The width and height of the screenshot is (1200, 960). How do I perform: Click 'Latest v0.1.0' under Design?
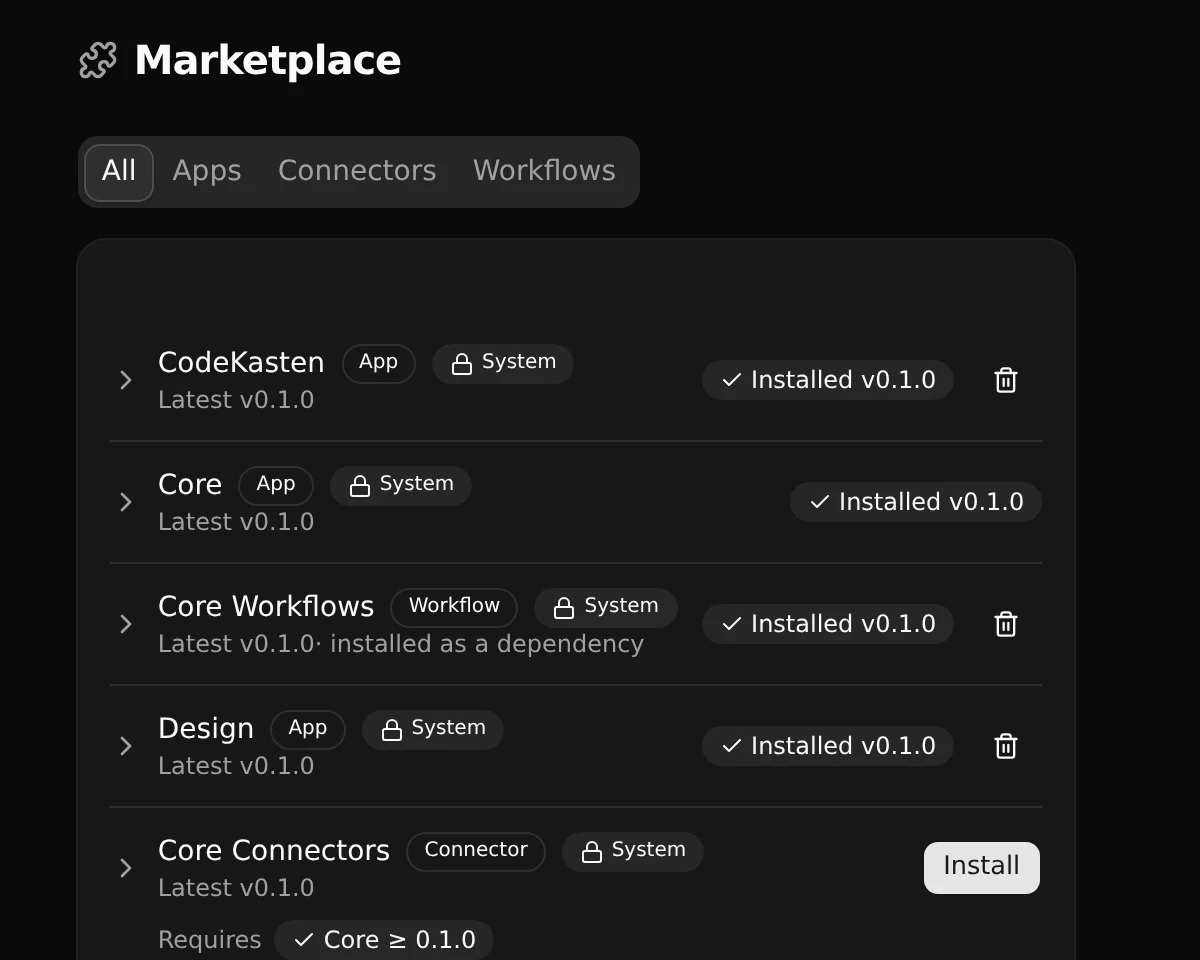pyautogui.click(x=236, y=766)
